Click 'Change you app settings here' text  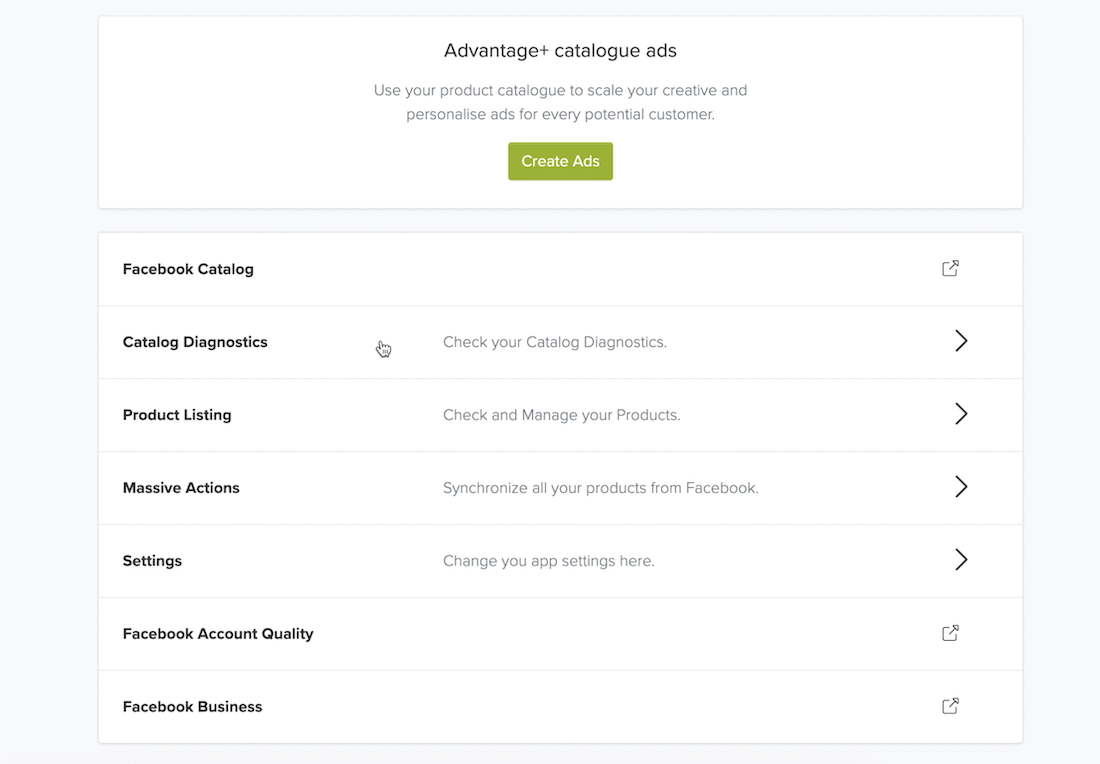point(548,561)
